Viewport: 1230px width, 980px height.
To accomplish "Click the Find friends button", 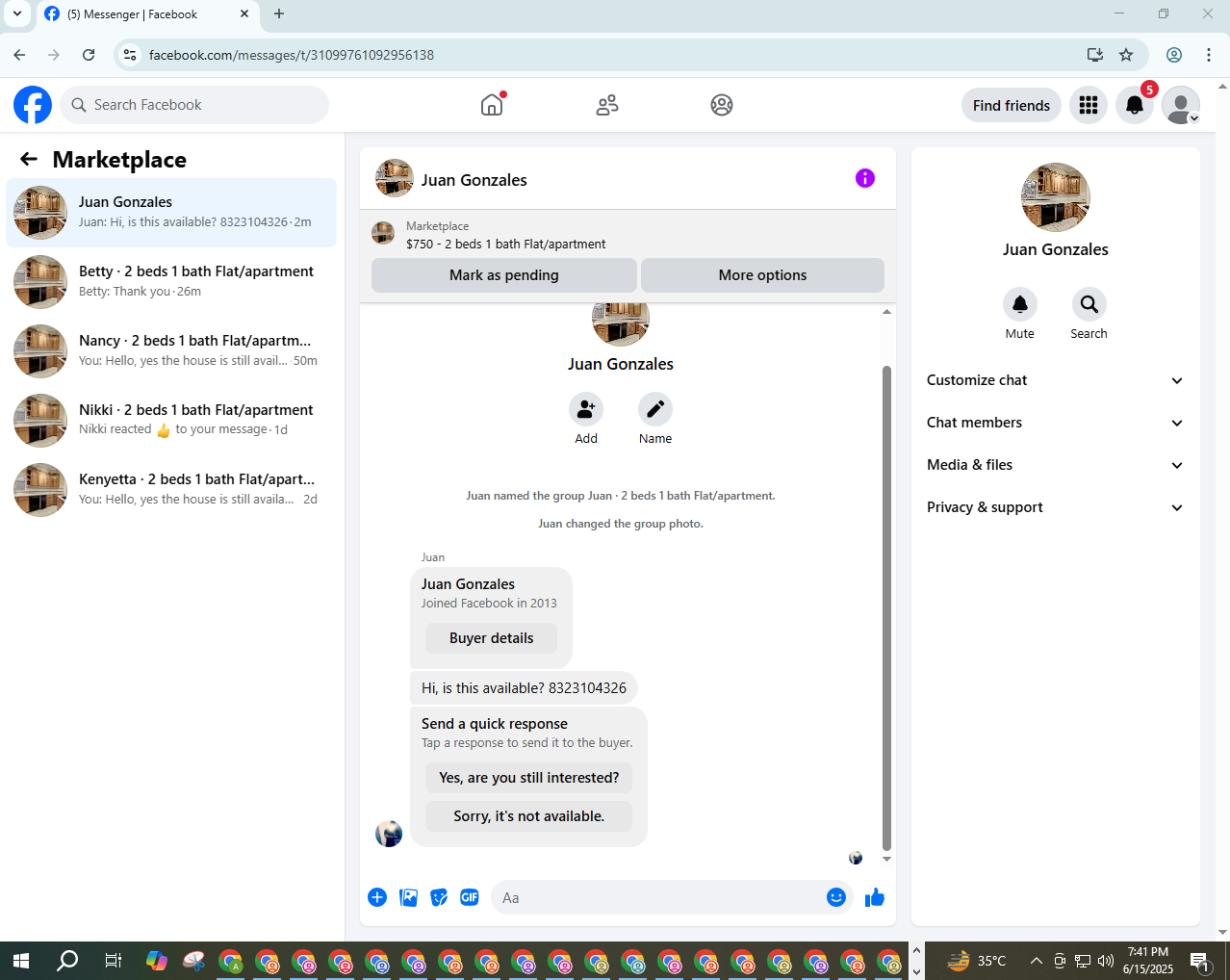I will click(x=1012, y=105).
